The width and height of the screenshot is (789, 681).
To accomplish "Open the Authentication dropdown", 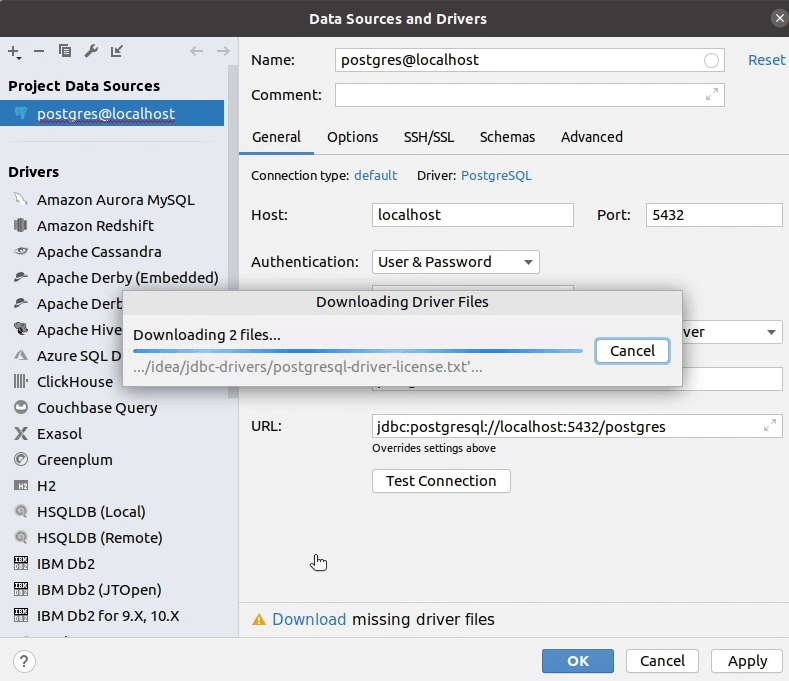I will pyautogui.click(x=455, y=262).
